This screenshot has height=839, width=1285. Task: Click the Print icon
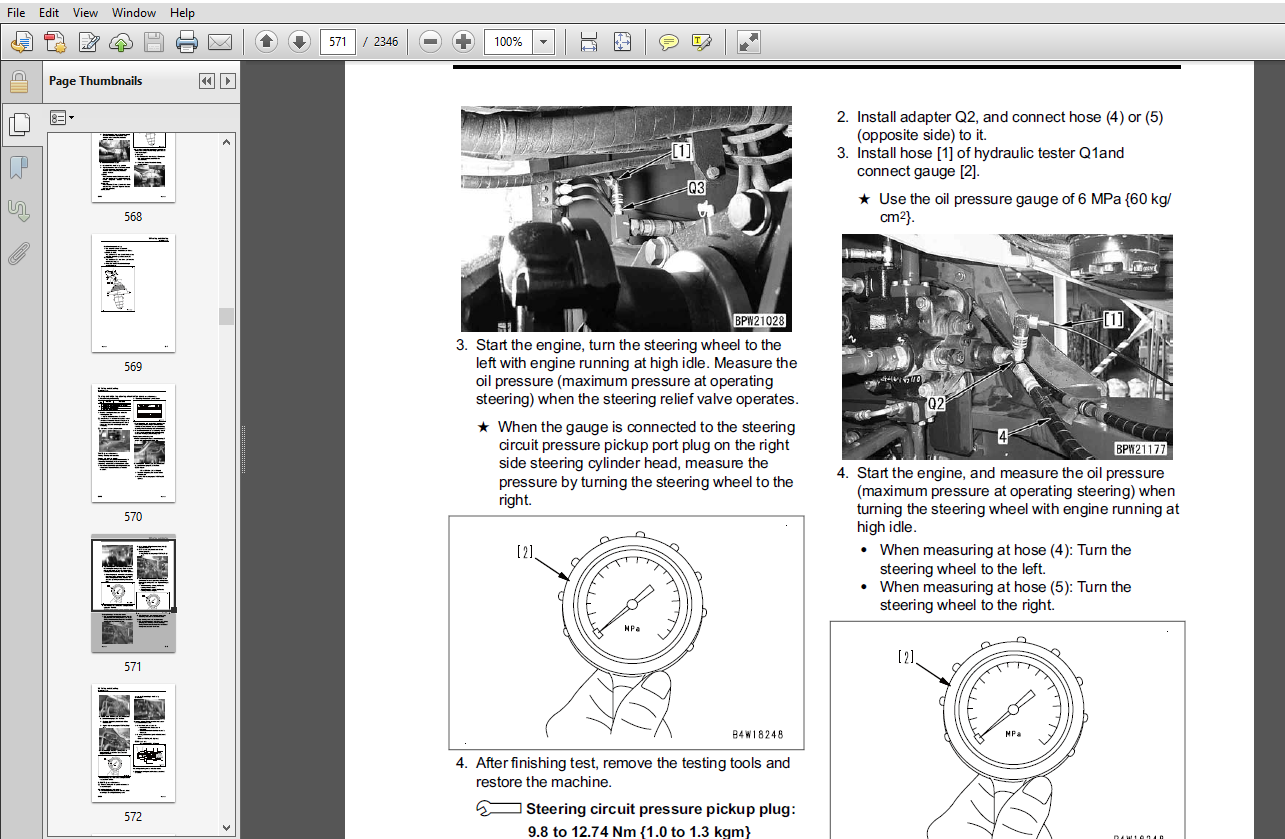(x=186, y=42)
